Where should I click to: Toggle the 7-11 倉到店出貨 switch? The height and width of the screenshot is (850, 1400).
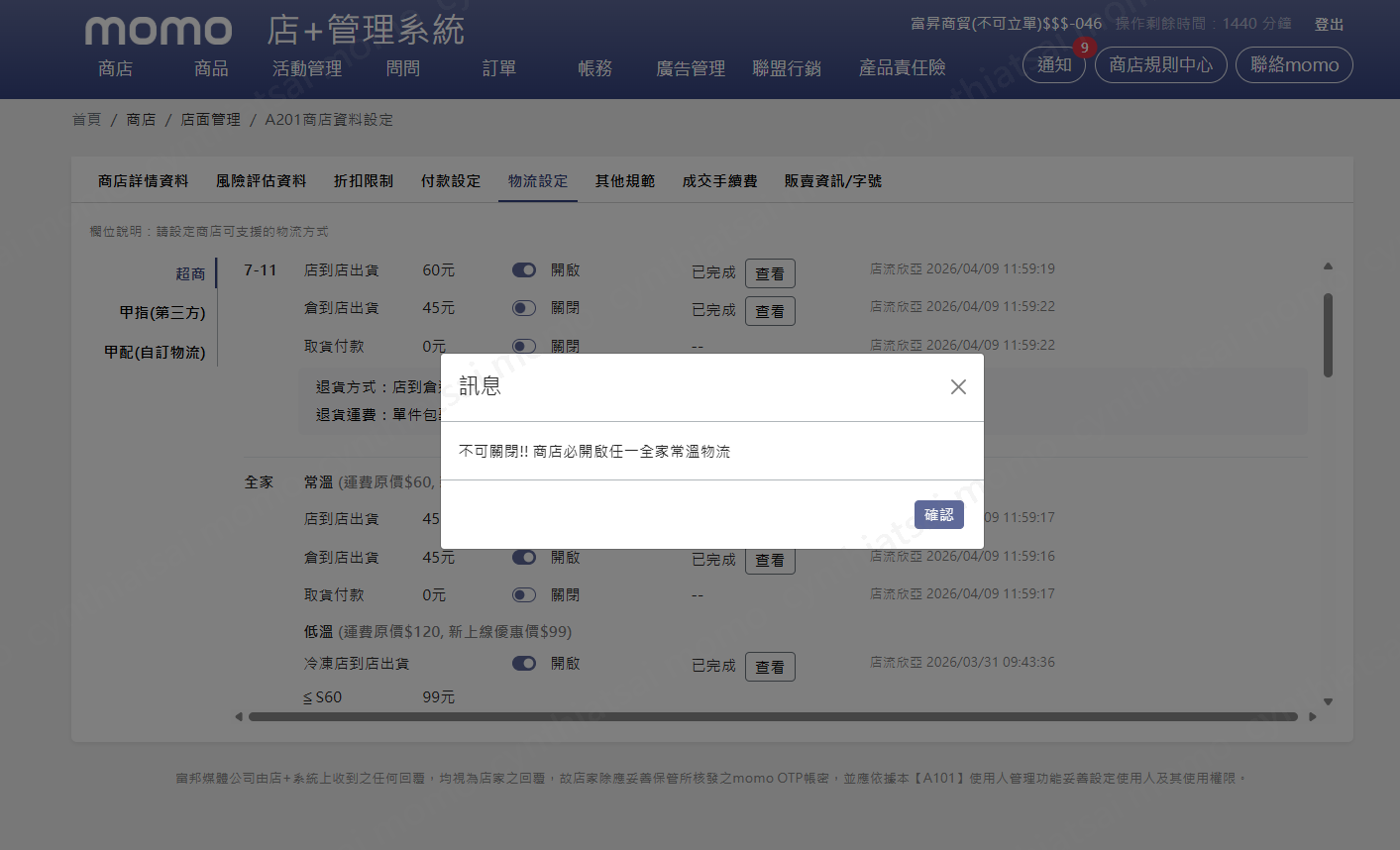tap(524, 308)
